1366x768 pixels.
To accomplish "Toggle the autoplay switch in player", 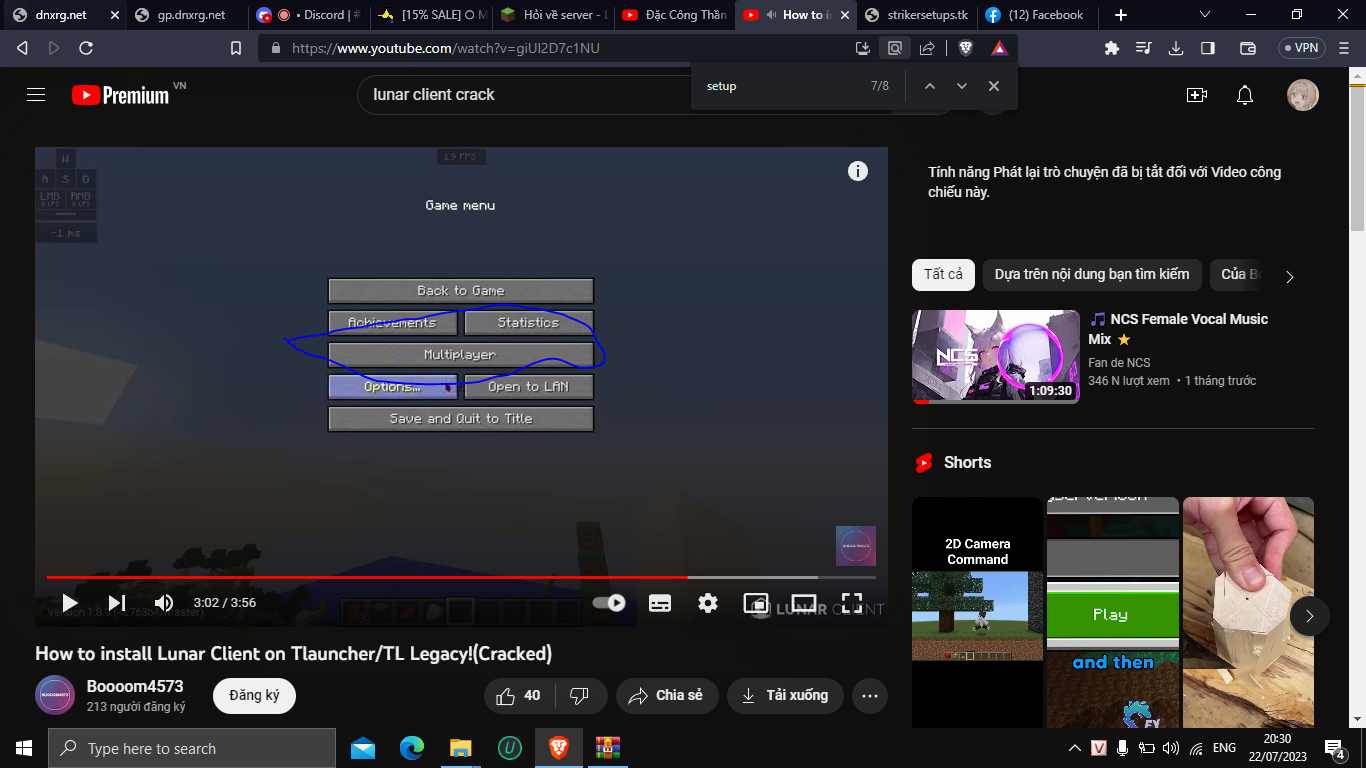I will [x=609, y=603].
